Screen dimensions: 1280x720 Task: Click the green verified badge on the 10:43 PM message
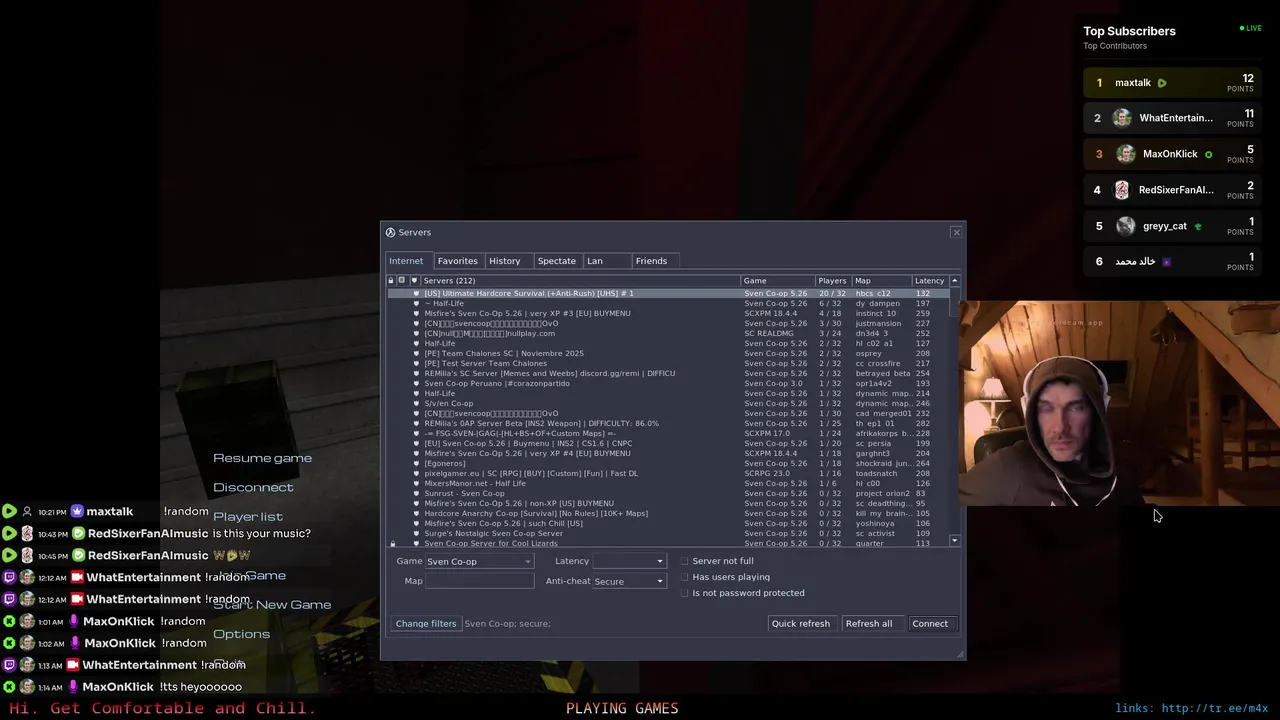(x=78, y=533)
